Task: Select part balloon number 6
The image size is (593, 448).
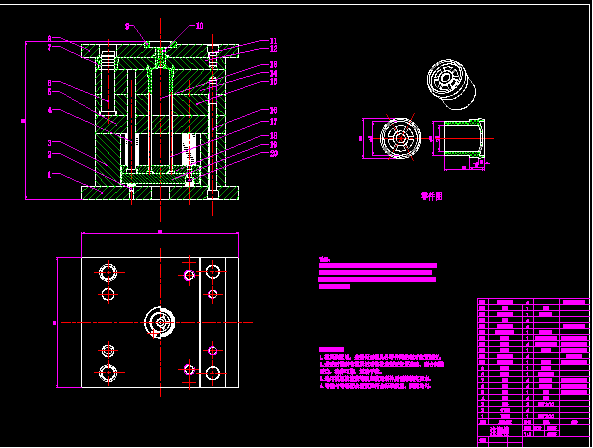Action: point(50,83)
